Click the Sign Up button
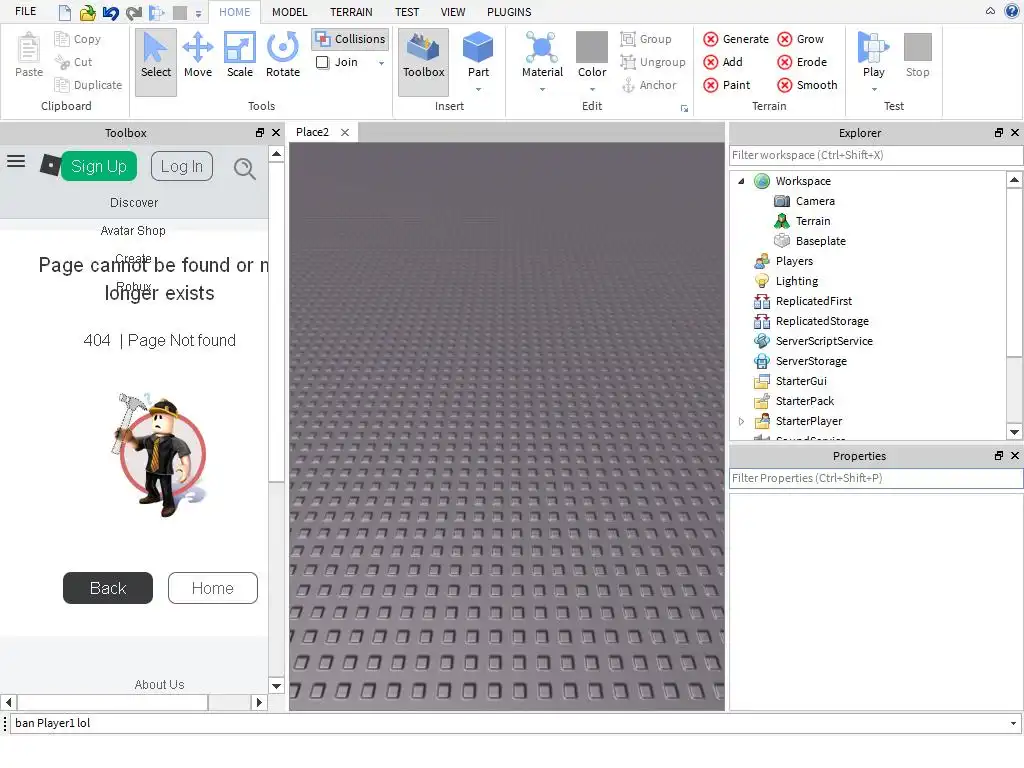Image resolution: width=1024 pixels, height=768 pixels. point(99,167)
